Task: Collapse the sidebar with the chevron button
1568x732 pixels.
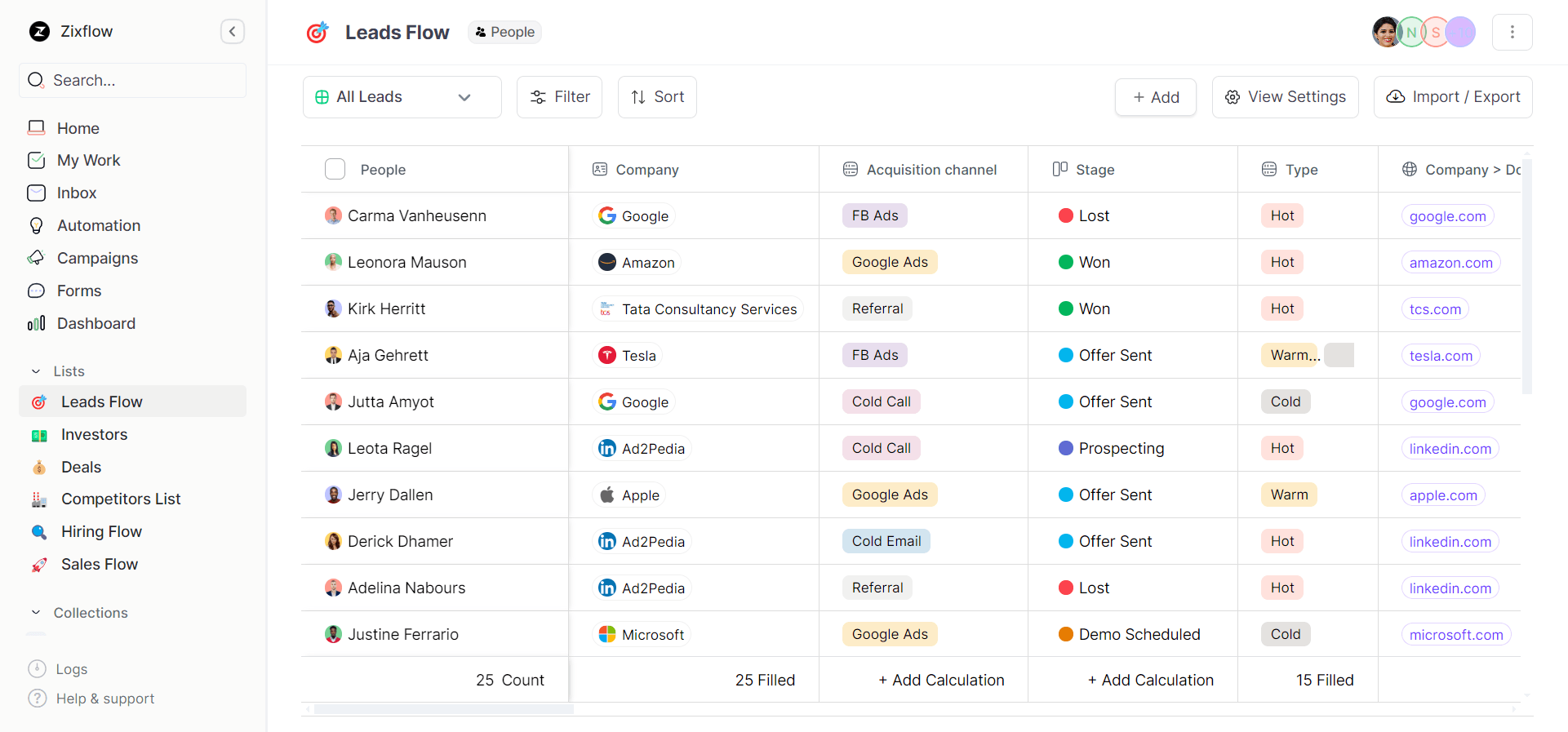Action: pos(233,32)
